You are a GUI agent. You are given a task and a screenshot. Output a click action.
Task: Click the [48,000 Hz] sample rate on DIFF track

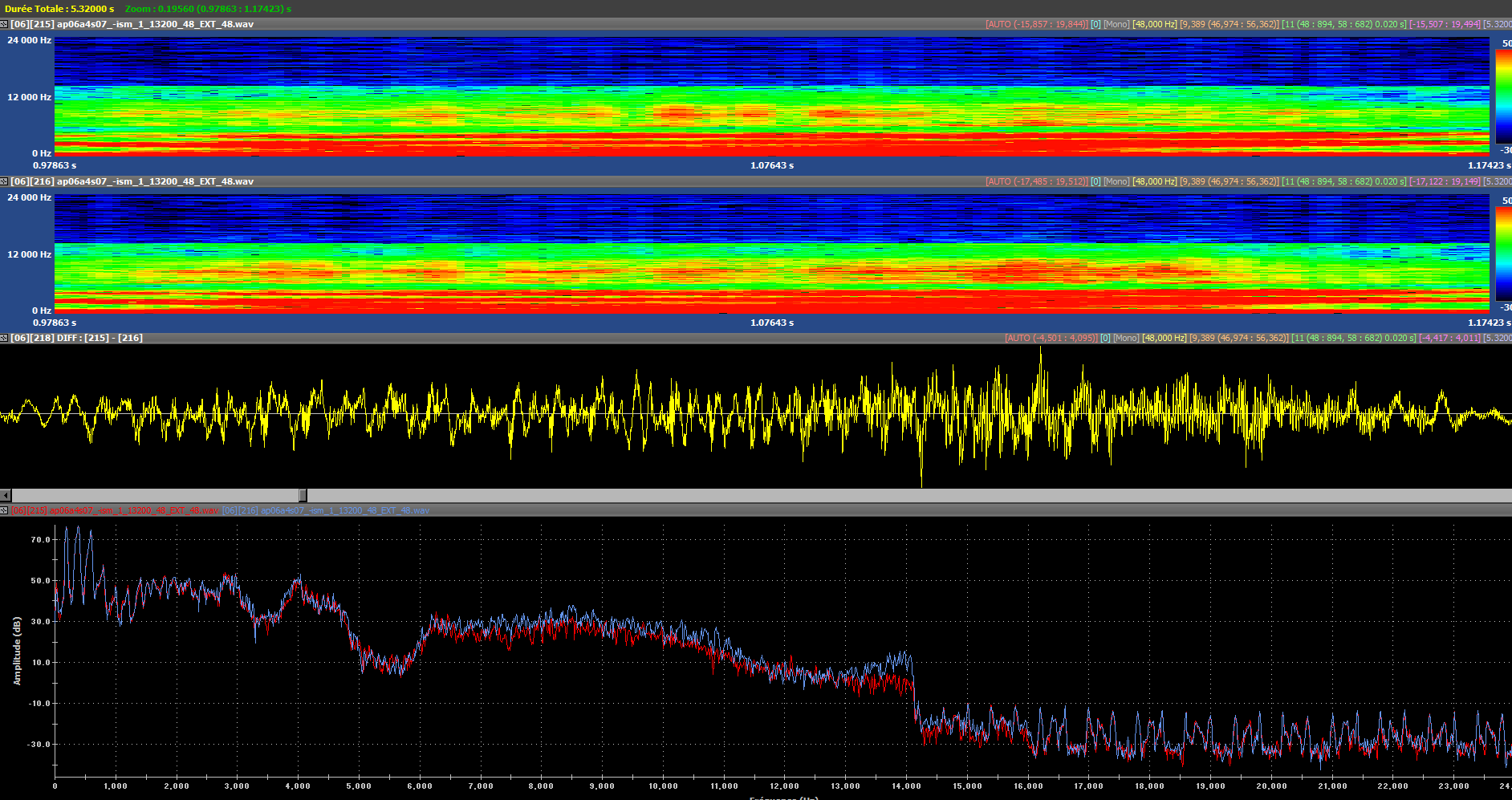point(1164,338)
